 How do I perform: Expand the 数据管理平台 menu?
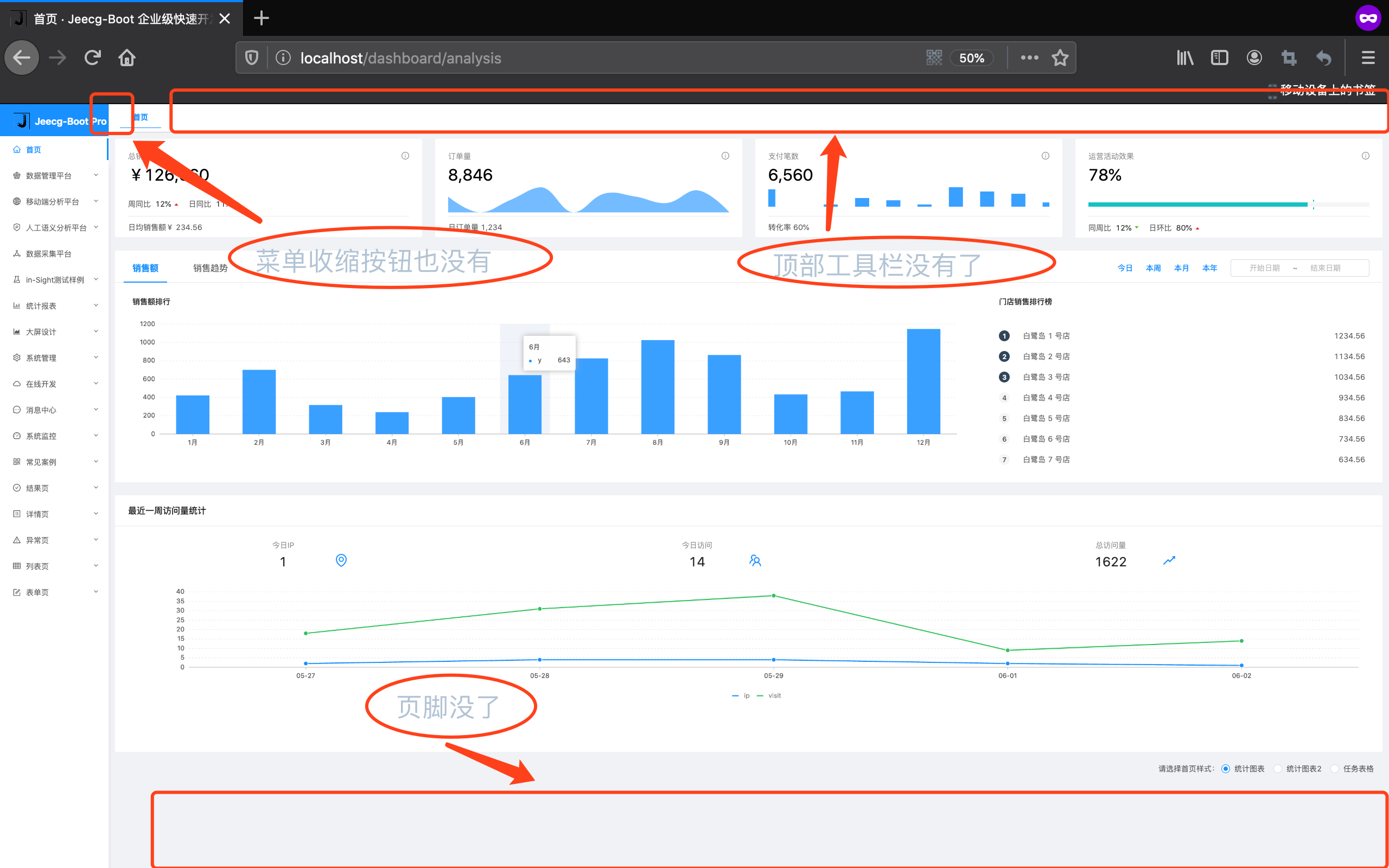coord(54,175)
